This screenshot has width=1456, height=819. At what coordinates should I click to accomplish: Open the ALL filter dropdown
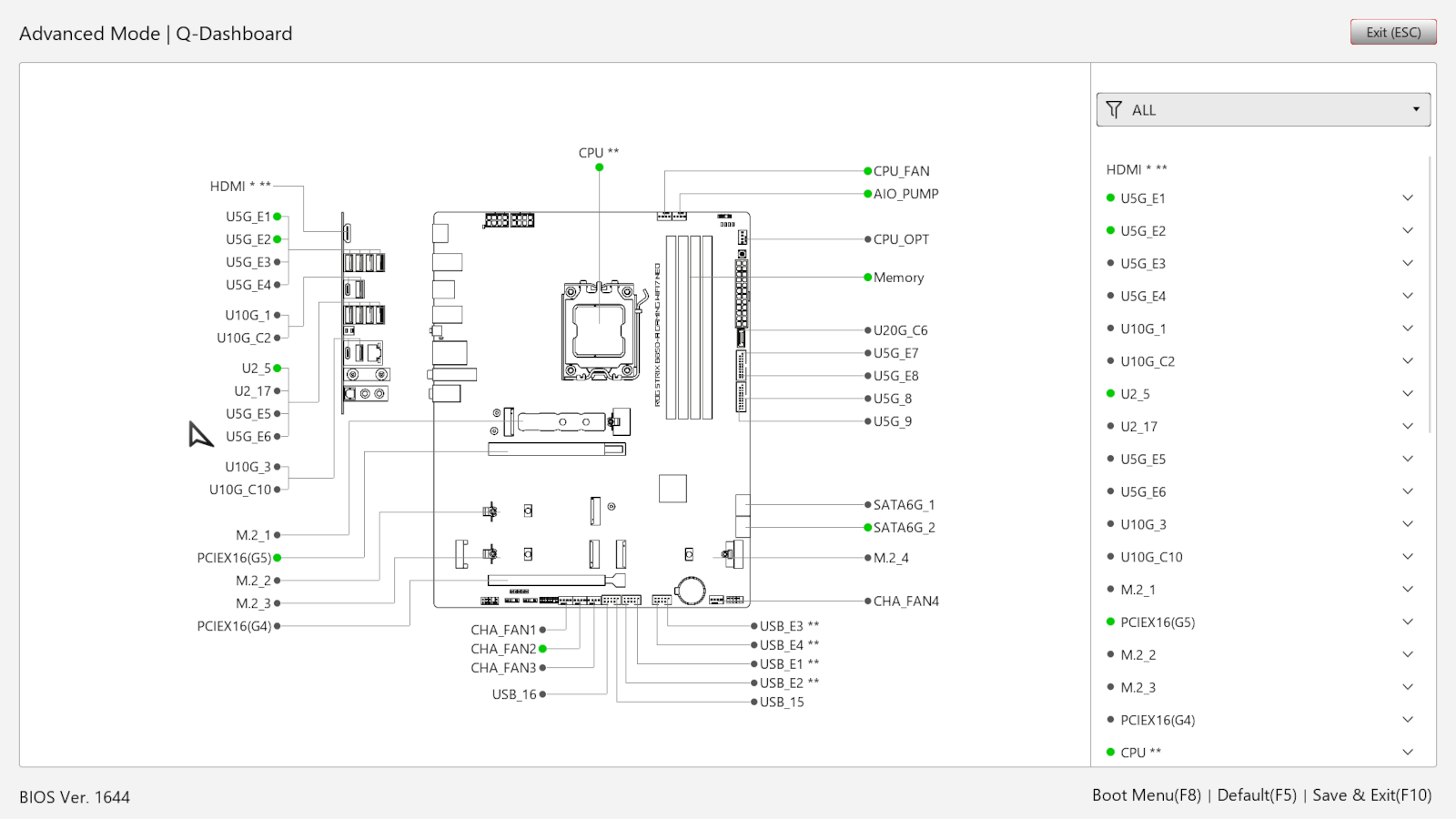point(1263,110)
